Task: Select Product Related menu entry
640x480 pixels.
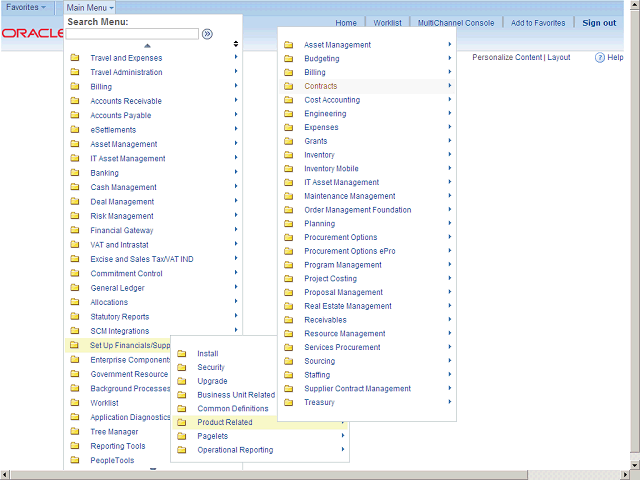Action: 225,423
